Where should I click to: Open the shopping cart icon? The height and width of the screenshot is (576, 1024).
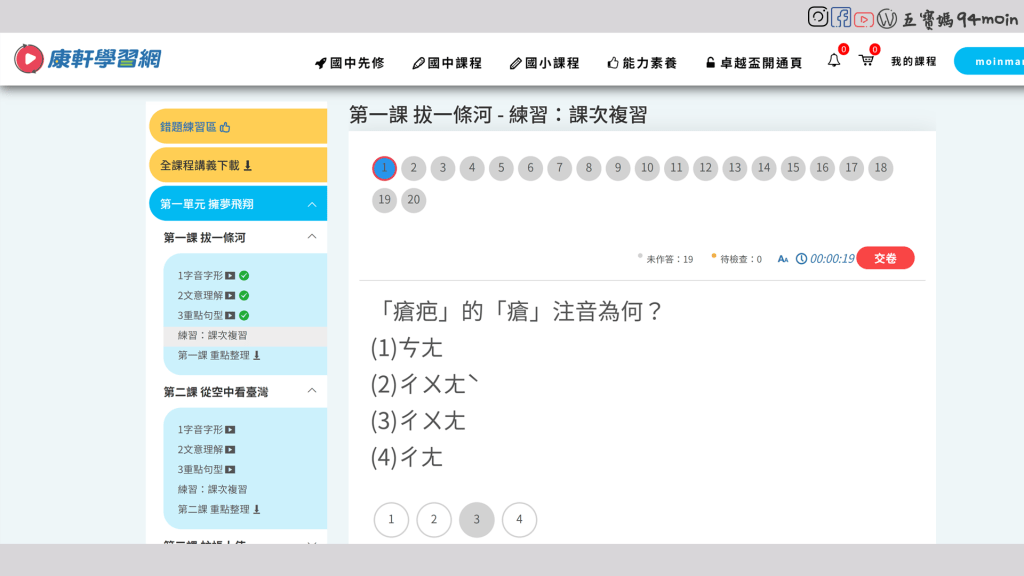(x=866, y=61)
